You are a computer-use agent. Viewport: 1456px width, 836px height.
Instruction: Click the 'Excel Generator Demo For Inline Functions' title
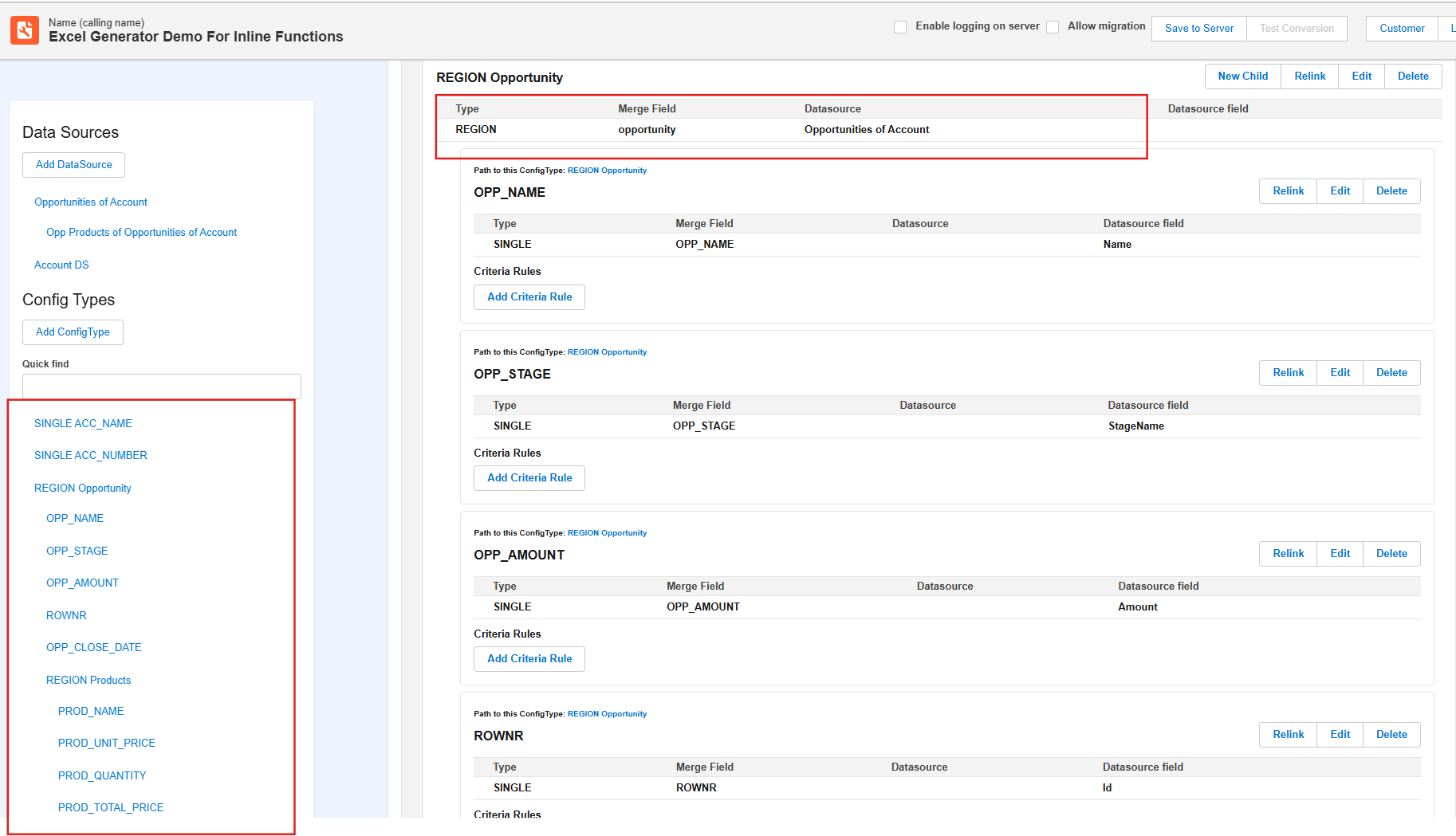tap(195, 37)
